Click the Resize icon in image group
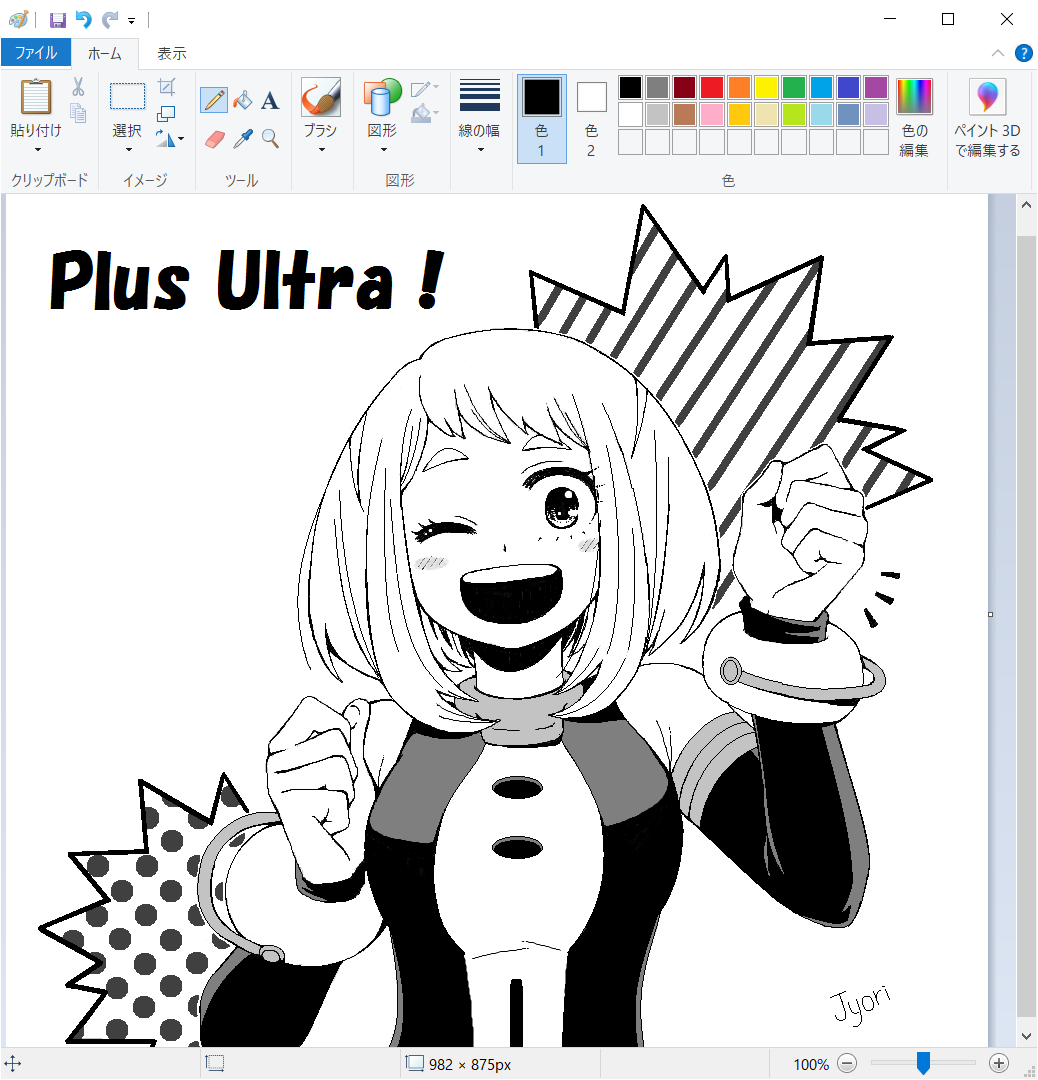The width and height of the screenshot is (1038, 1080). coord(166,113)
